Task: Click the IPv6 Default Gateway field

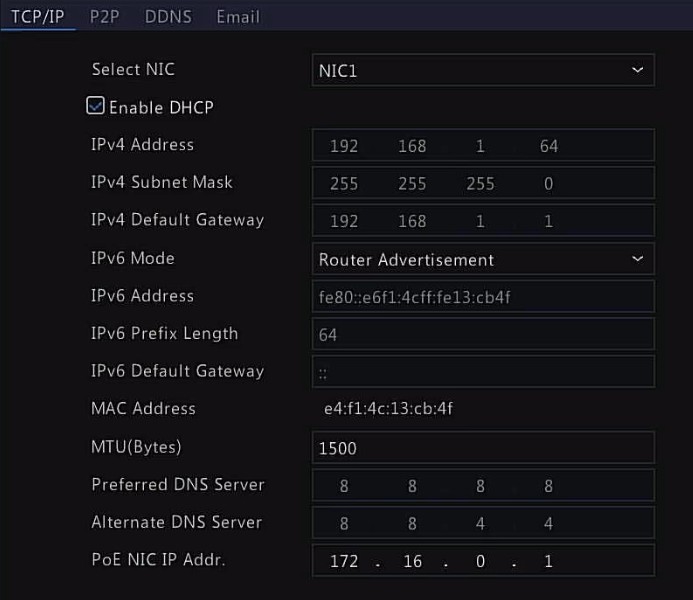Action: point(482,372)
